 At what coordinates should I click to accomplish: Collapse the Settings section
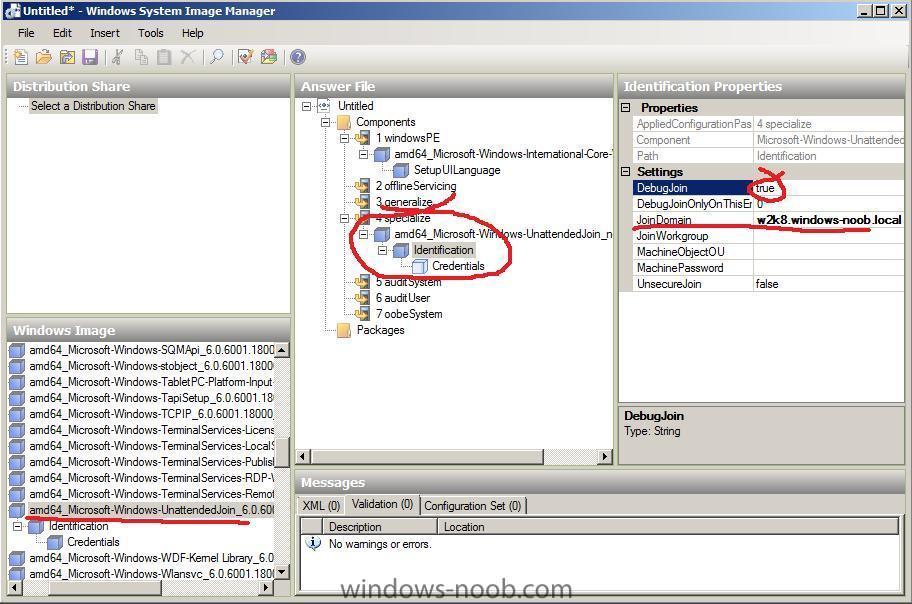(x=626, y=172)
